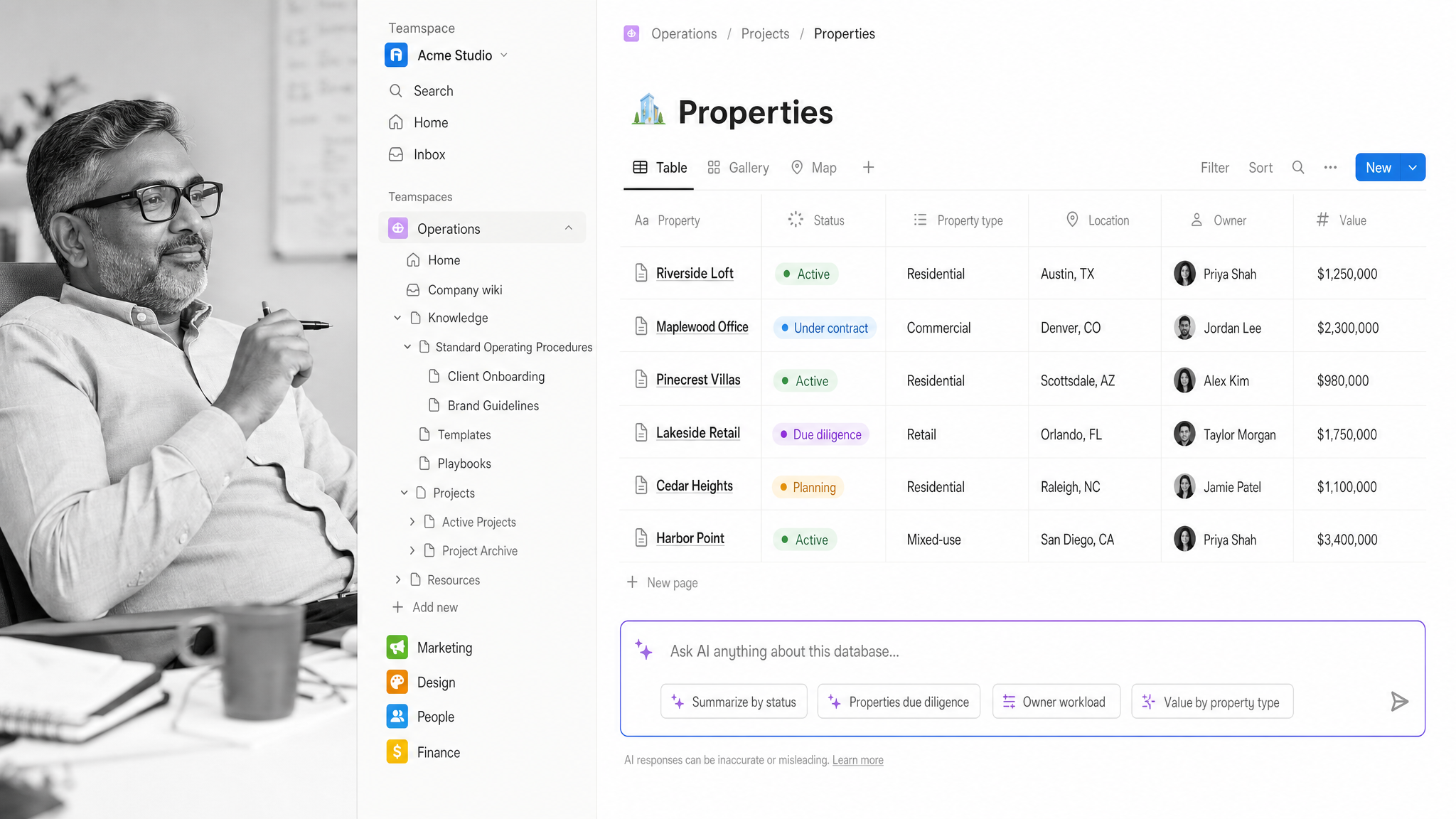Open the Maplewood Office page
Image resolution: width=1456 pixels, height=819 pixels.
tap(702, 326)
